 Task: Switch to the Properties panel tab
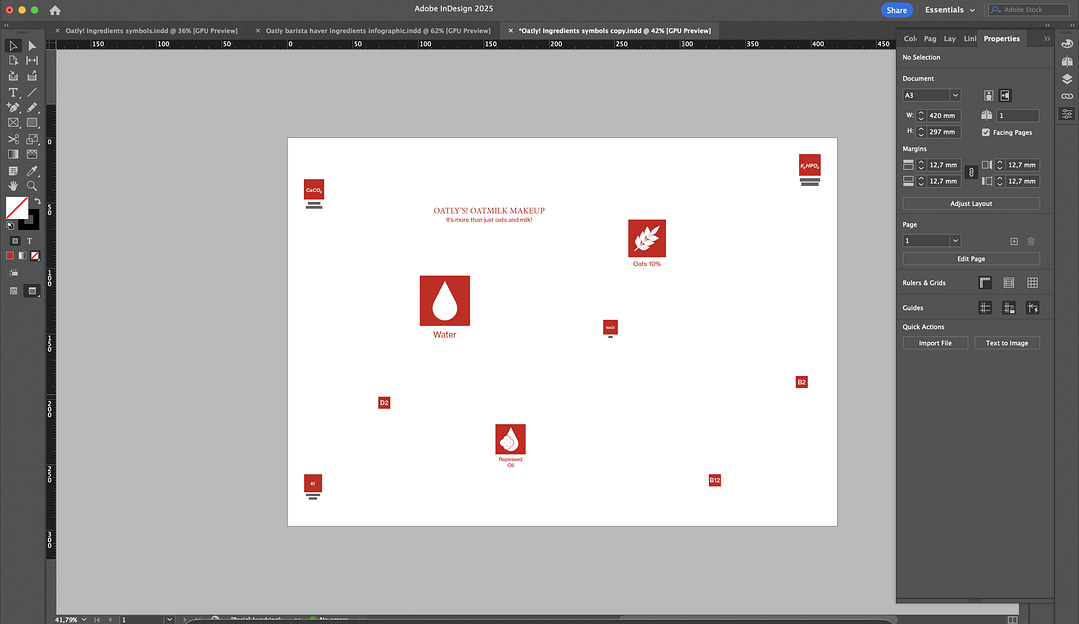(x=1001, y=39)
